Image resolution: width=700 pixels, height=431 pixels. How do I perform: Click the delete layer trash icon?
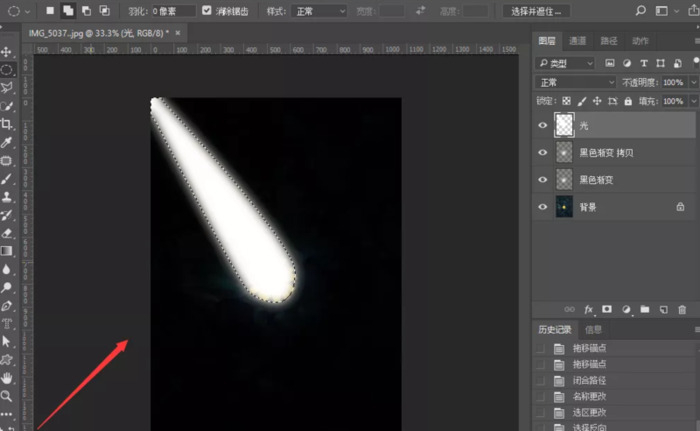pos(682,310)
